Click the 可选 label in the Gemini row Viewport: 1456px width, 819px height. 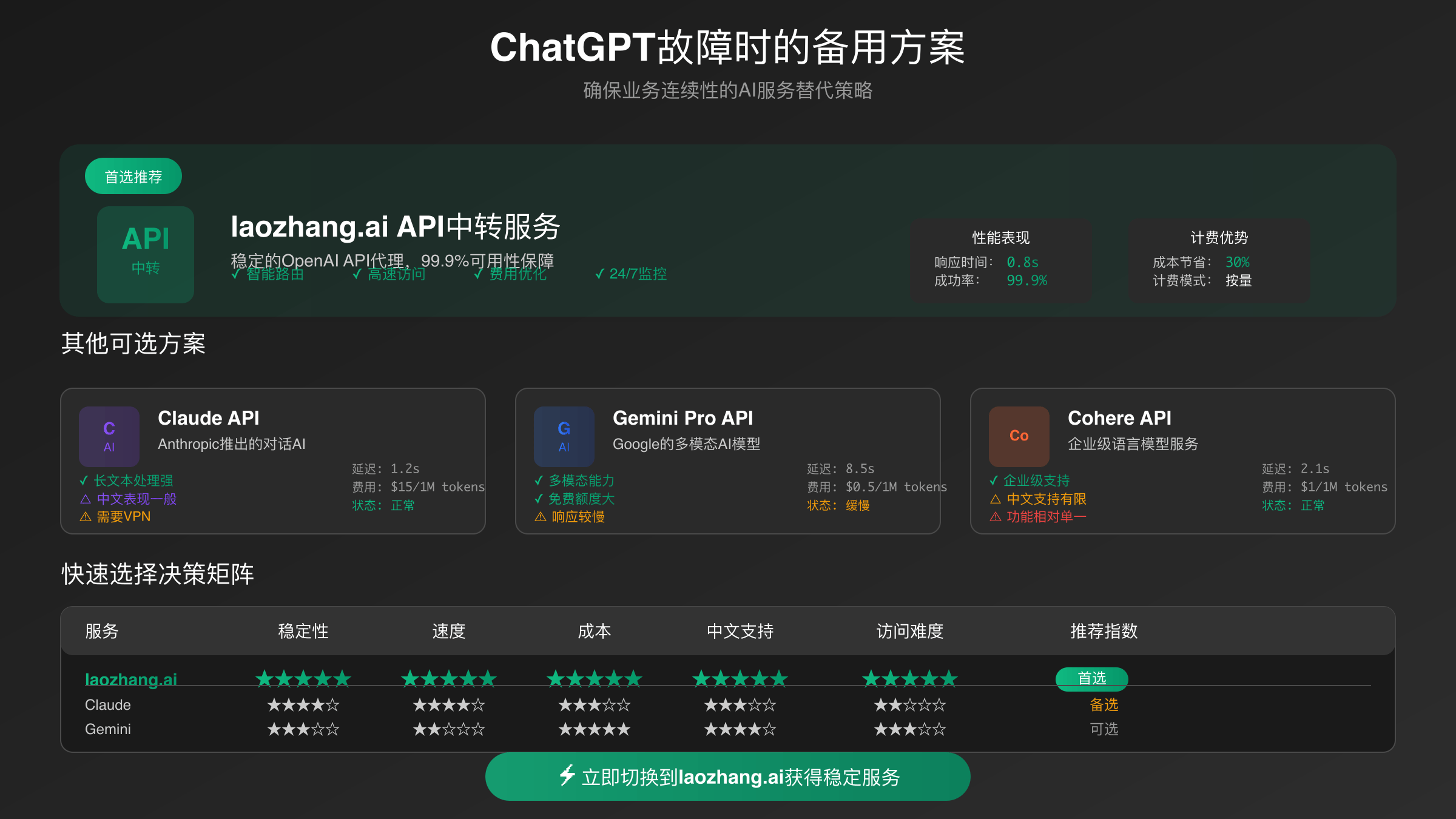click(x=1104, y=729)
